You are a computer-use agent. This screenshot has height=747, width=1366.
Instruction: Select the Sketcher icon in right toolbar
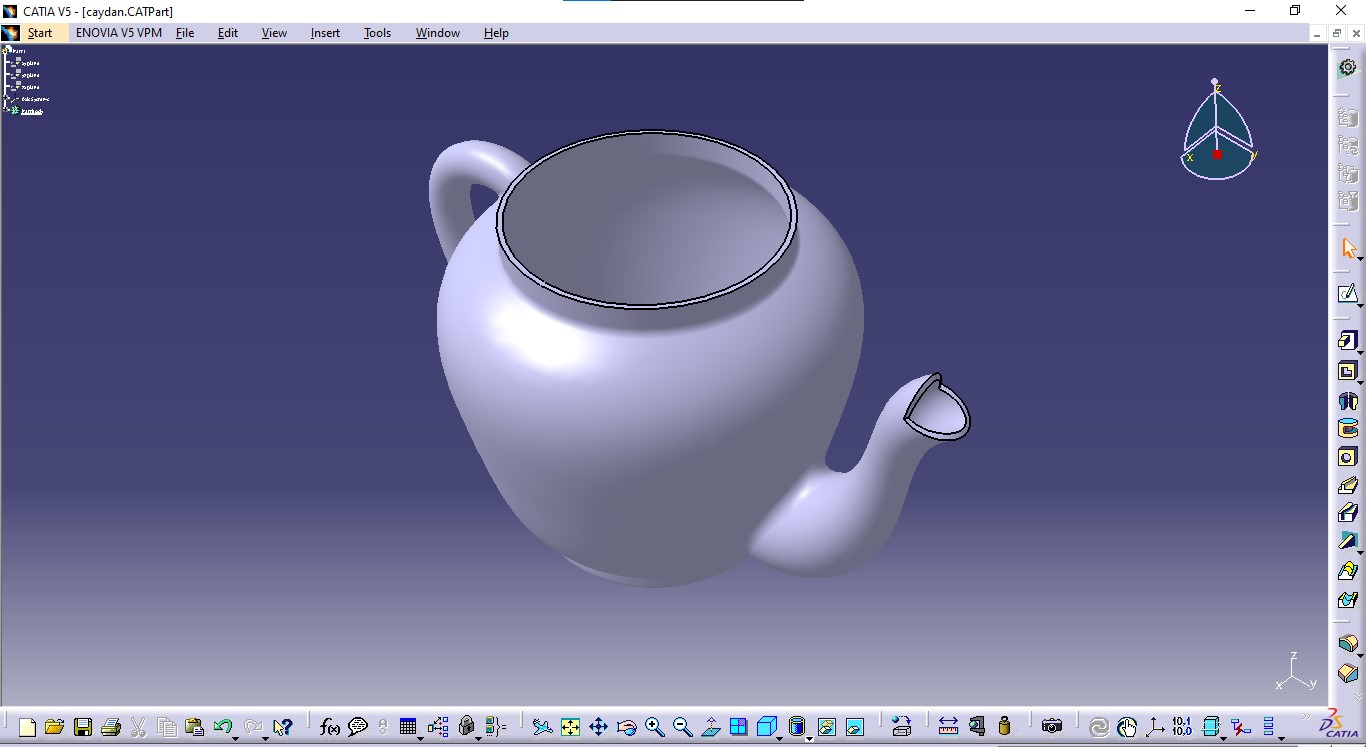[x=1348, y=293]
